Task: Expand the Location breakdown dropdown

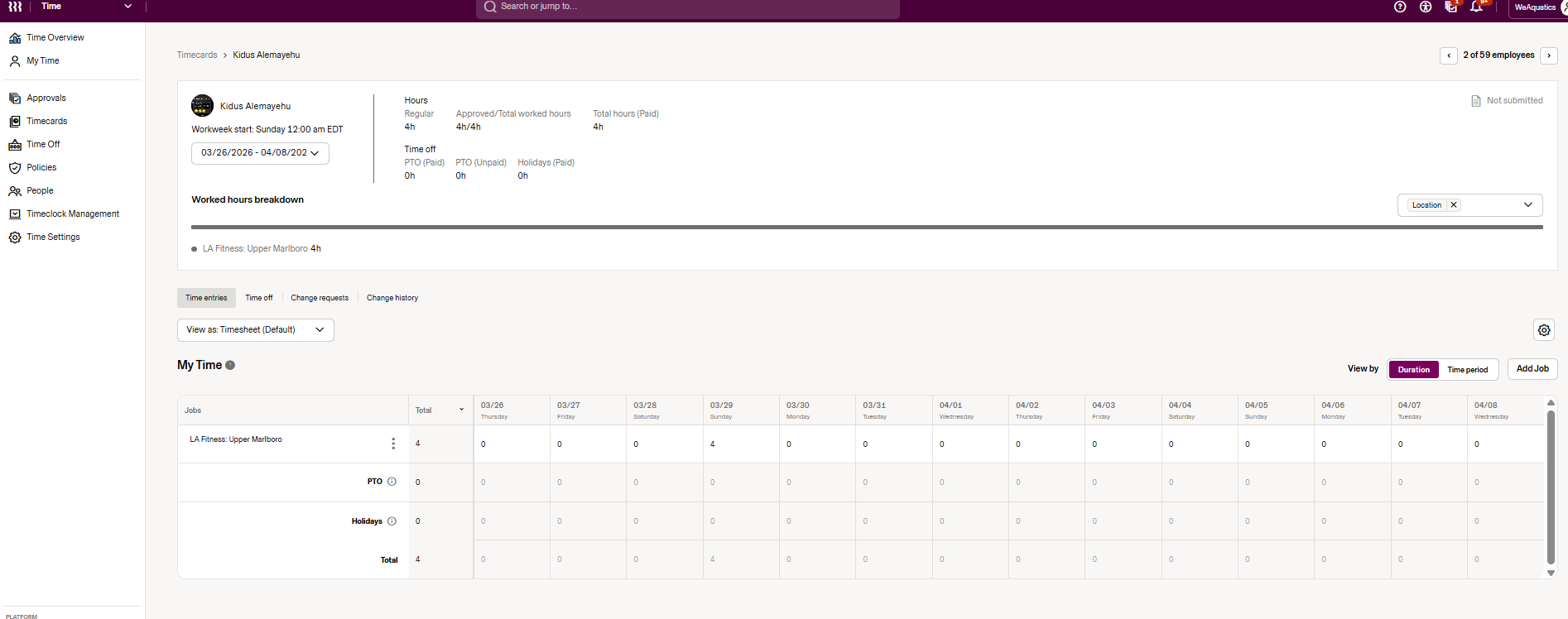Action: tap(1527, 205)
